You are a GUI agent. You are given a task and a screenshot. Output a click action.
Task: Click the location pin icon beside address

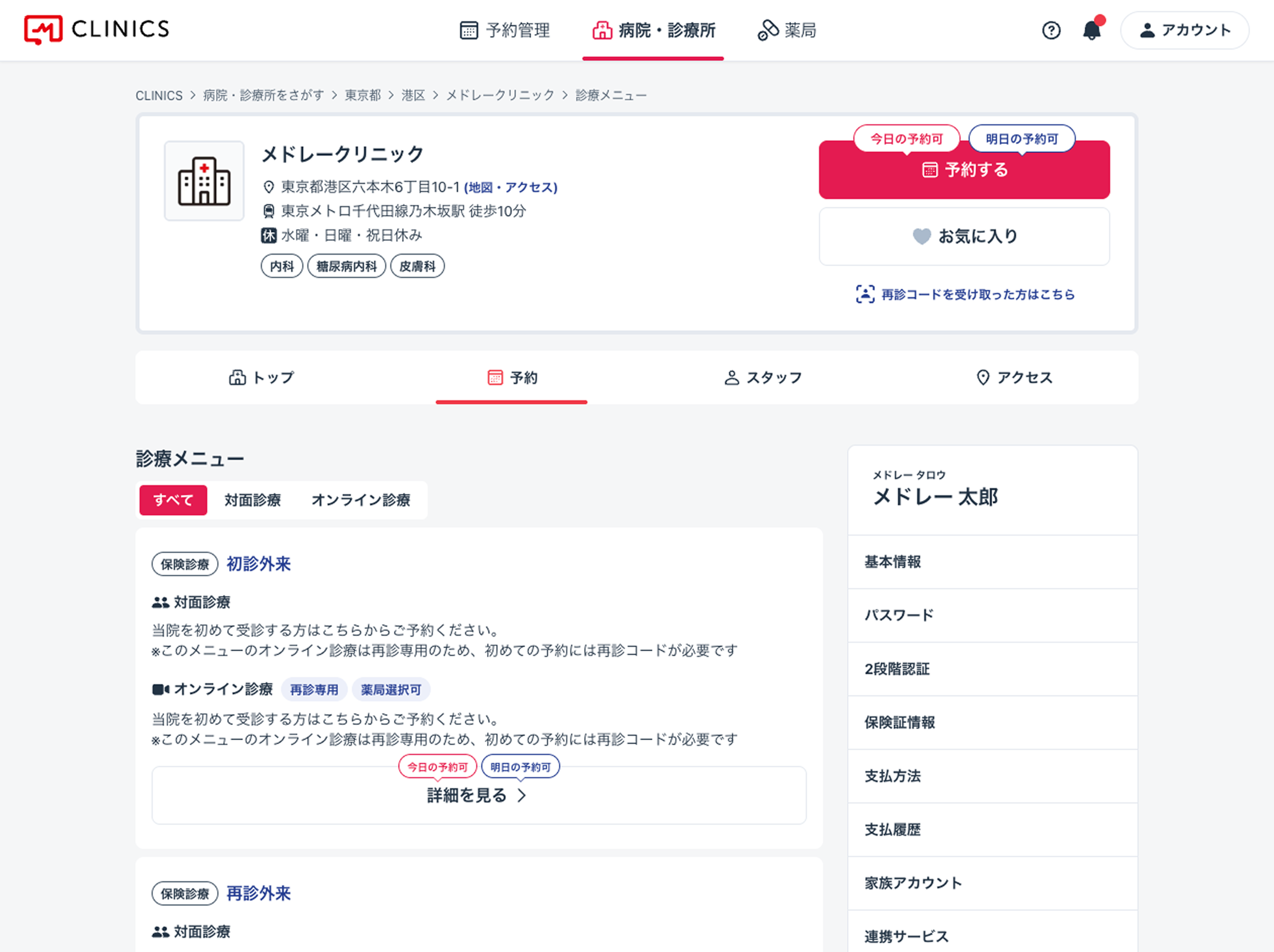(x=268, y=187)
